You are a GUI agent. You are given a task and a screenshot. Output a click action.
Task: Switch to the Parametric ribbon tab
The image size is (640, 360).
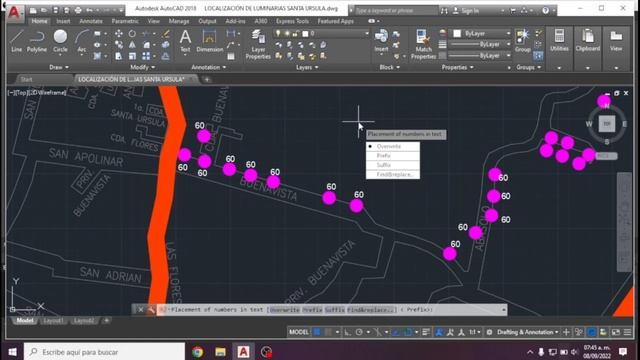[x=125, y=21]
